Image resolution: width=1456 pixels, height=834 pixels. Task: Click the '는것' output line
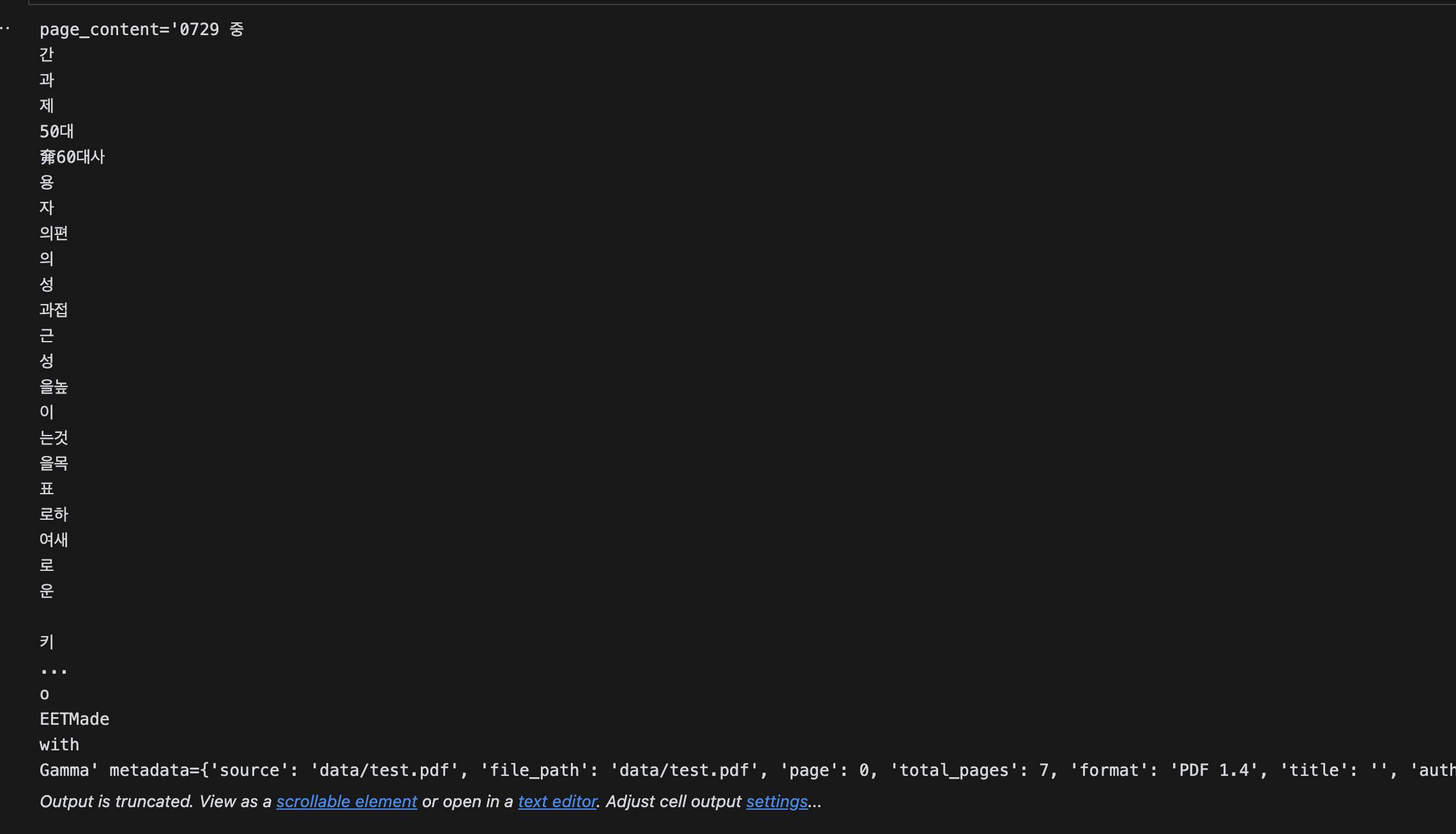click(54, 438)
